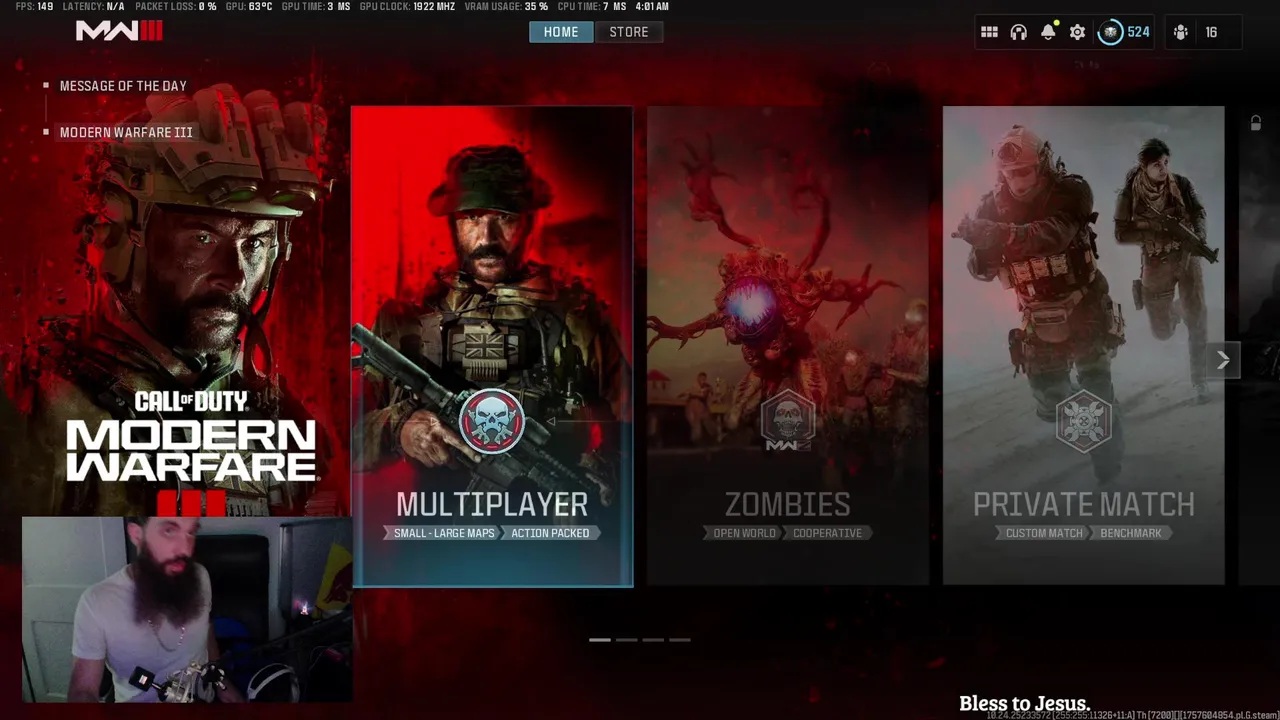
Task: Click the GPU 63°C readout
Action: click(249, 6)
